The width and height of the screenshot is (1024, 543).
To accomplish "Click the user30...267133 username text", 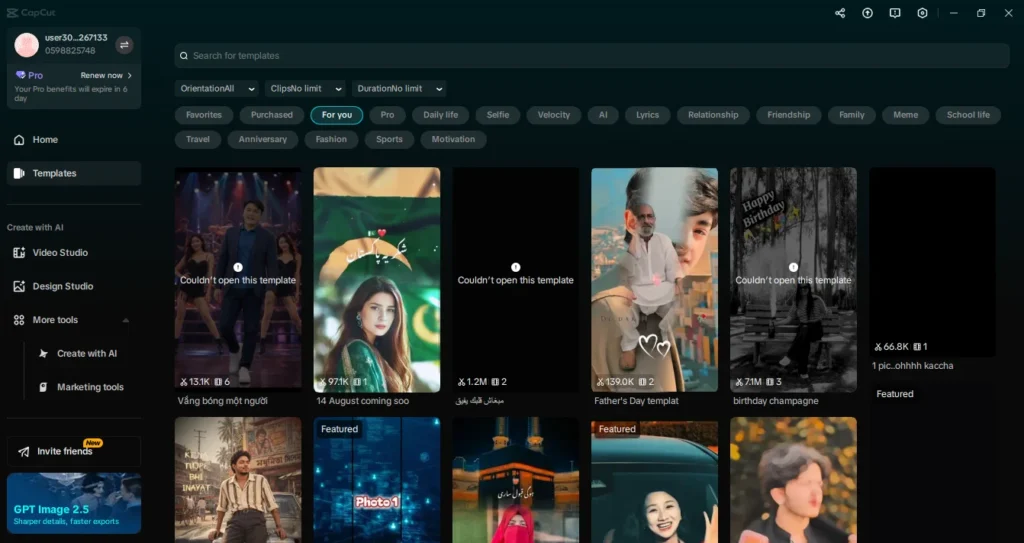I will coord(76,38).
